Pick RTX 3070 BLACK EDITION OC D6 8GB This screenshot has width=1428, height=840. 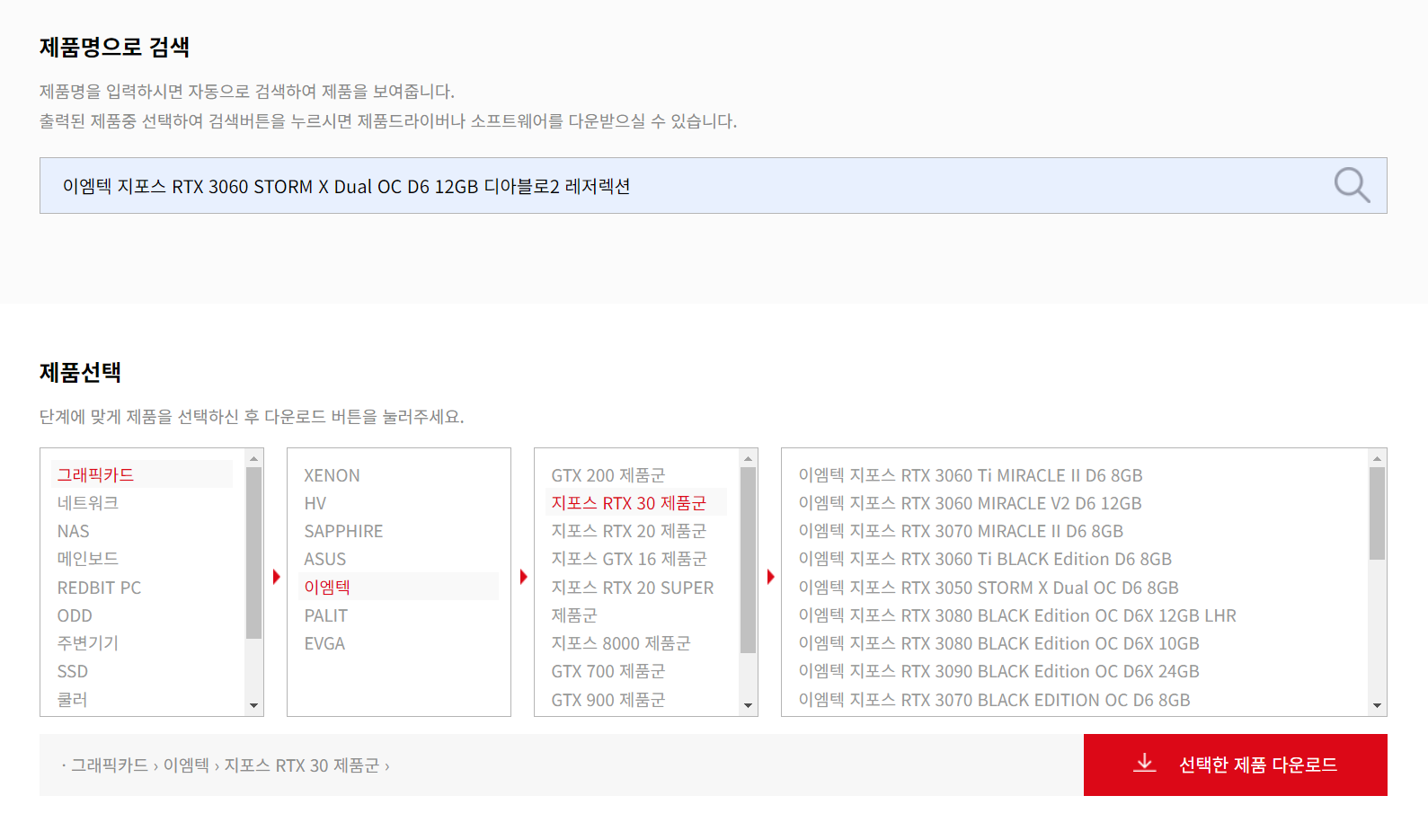pyautogui.click(x=994, y=700)
